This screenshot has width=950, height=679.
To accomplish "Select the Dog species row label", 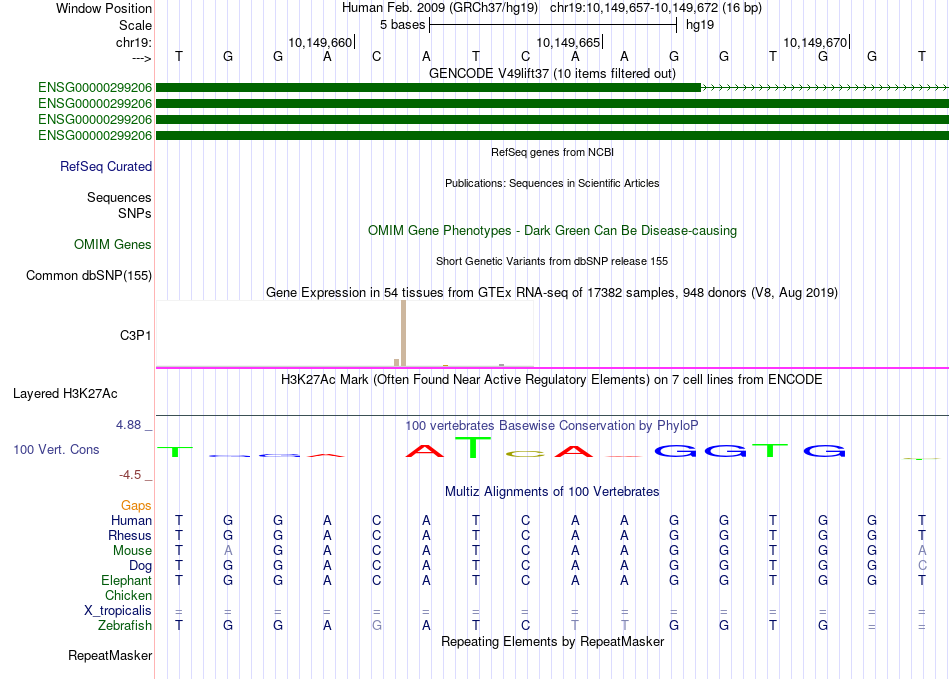I will point(140,566).
